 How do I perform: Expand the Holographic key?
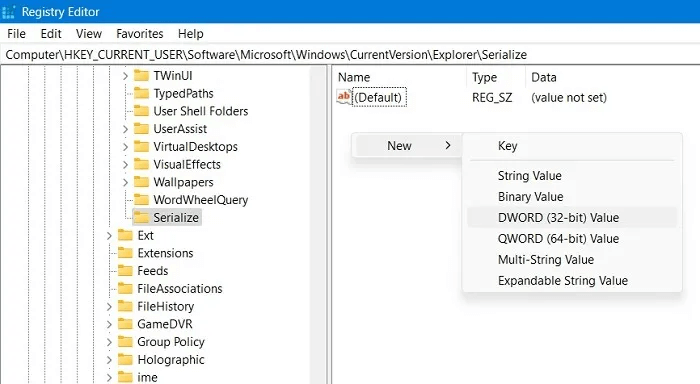click(x=109, y=360)
